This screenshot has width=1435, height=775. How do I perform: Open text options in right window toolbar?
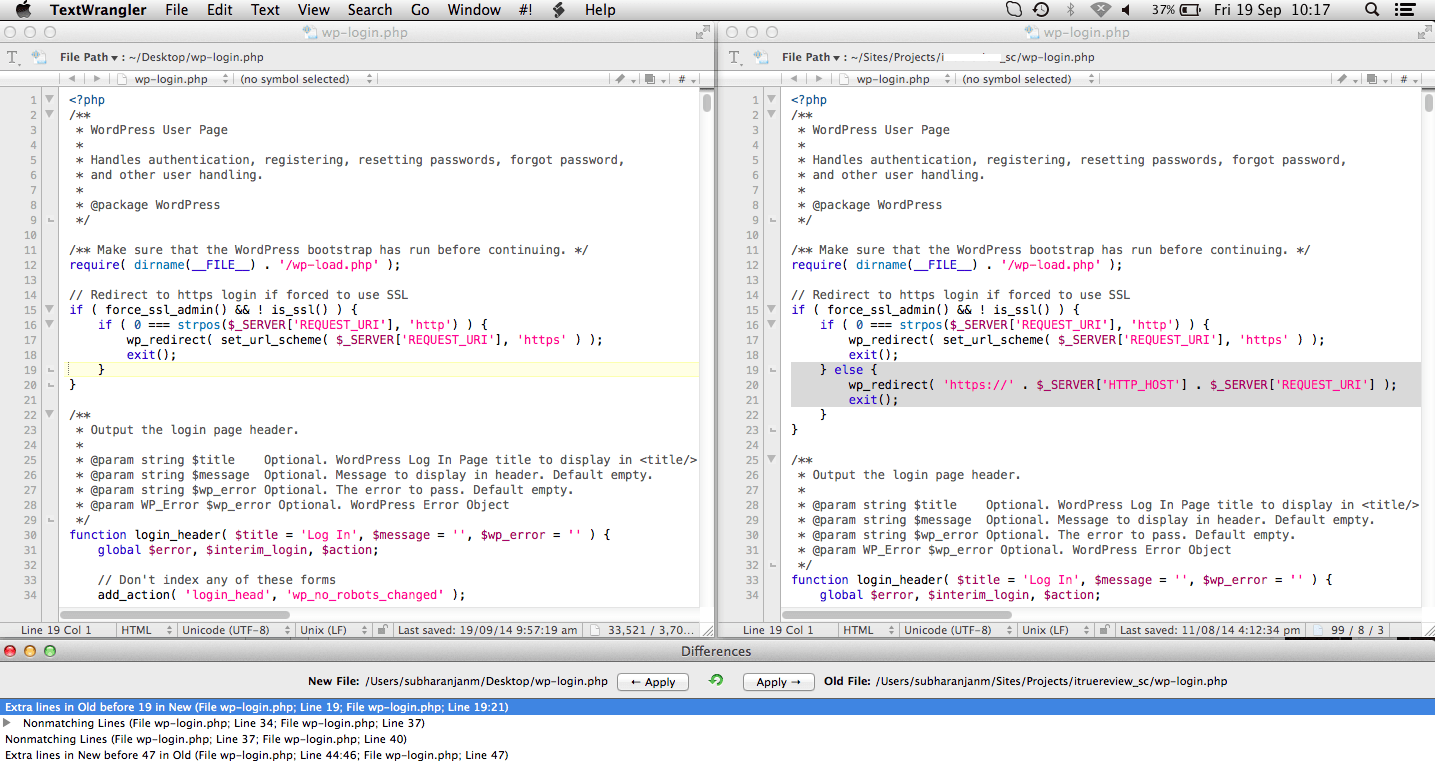(x=737, y=57)
